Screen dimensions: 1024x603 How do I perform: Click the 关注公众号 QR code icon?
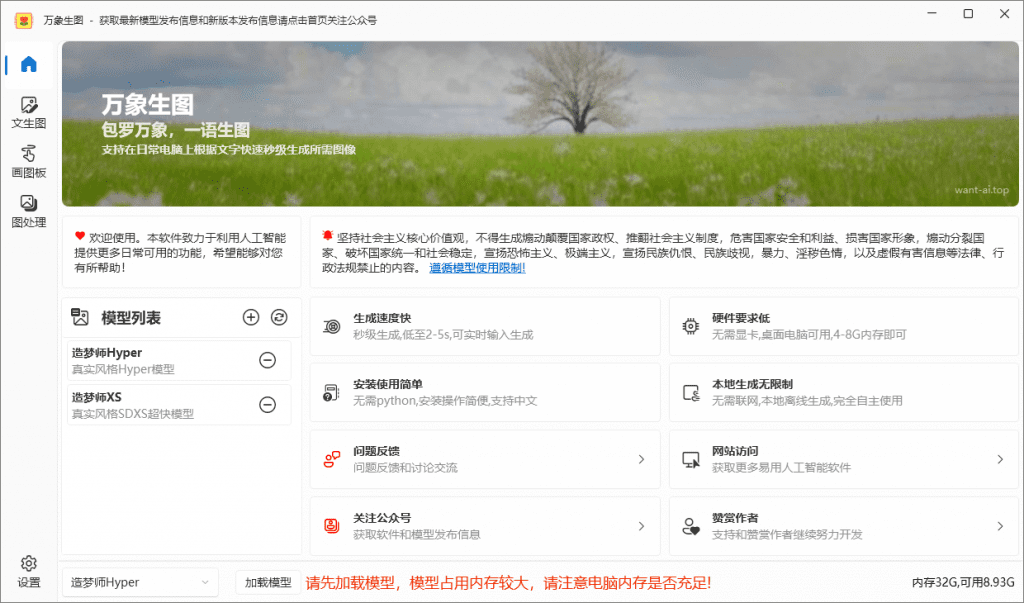point(330,525)
